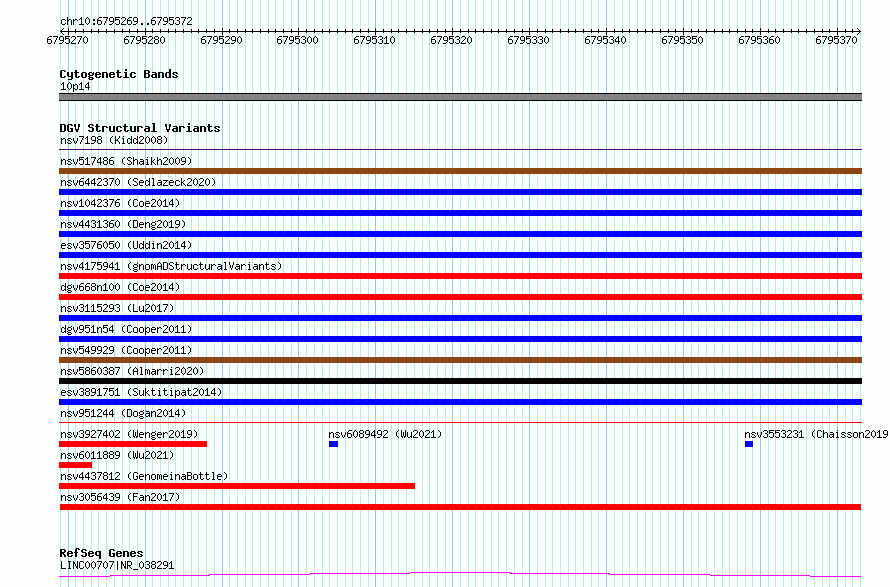Viewport: 890px width, 587px height.
Task: Select dgv951n54 (Cooper2011) label
Action: point(126,329)
